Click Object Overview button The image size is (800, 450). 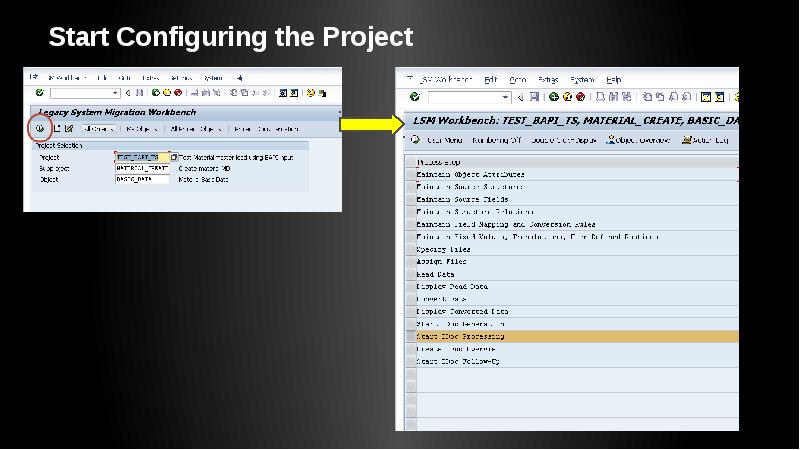pos(638,140)
